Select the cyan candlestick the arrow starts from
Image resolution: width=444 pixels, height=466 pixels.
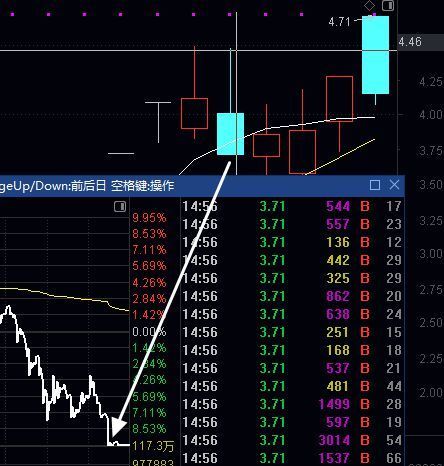230,134
